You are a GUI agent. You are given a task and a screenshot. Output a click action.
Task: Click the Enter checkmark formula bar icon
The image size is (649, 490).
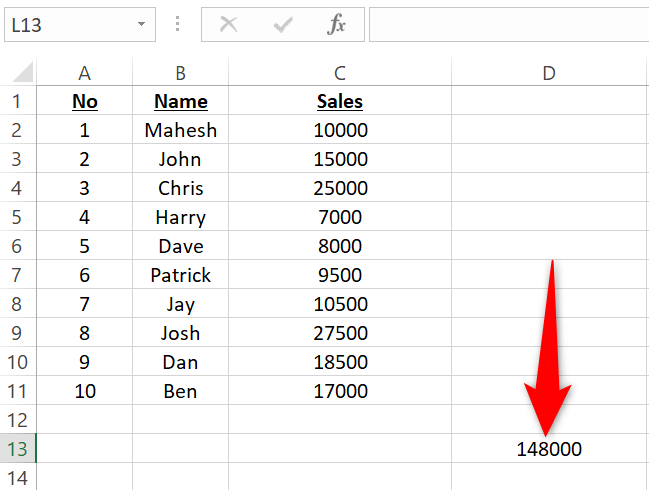(x=283, y=24)
